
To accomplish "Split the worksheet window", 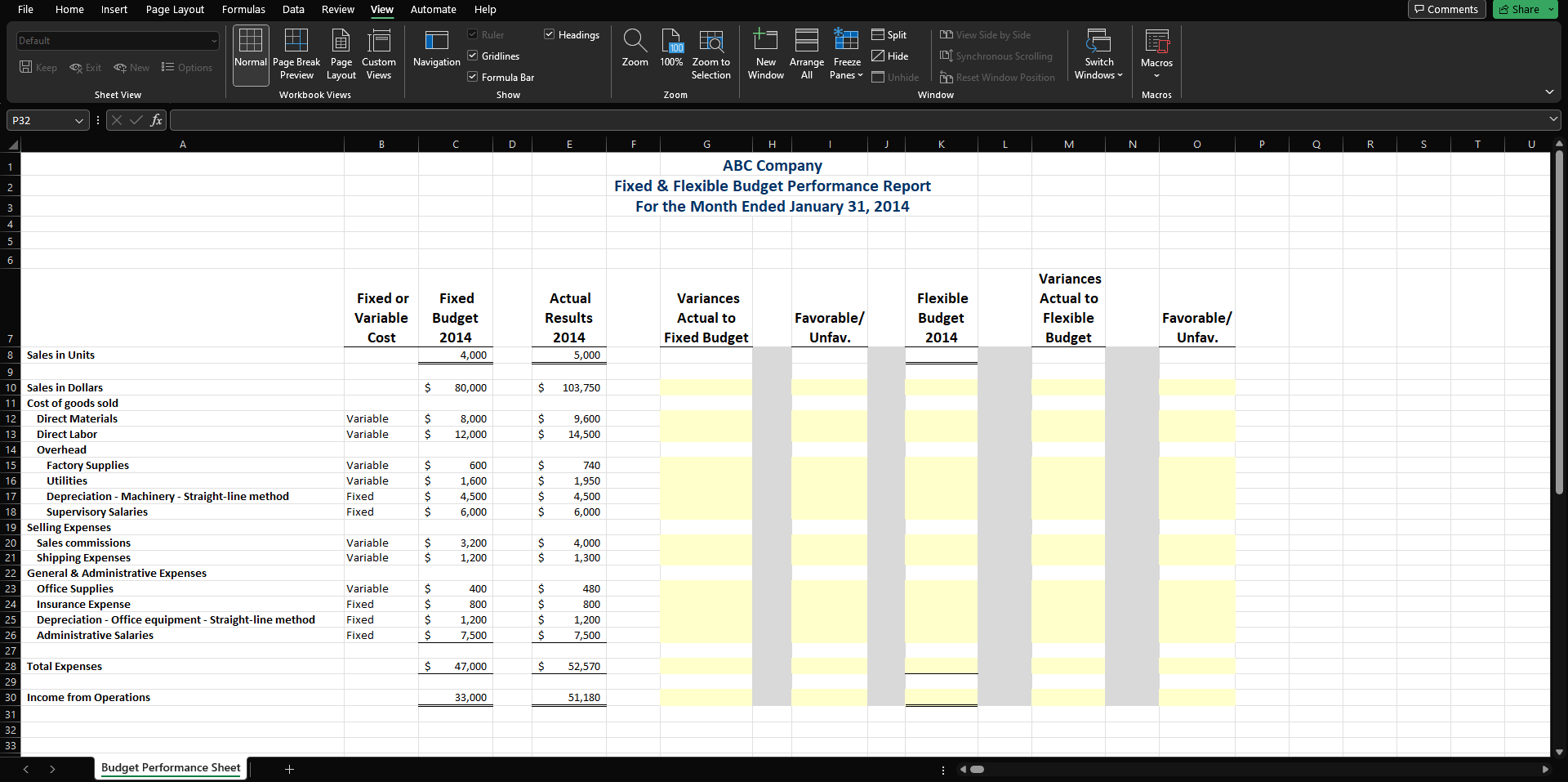I will tap(889, 35).
